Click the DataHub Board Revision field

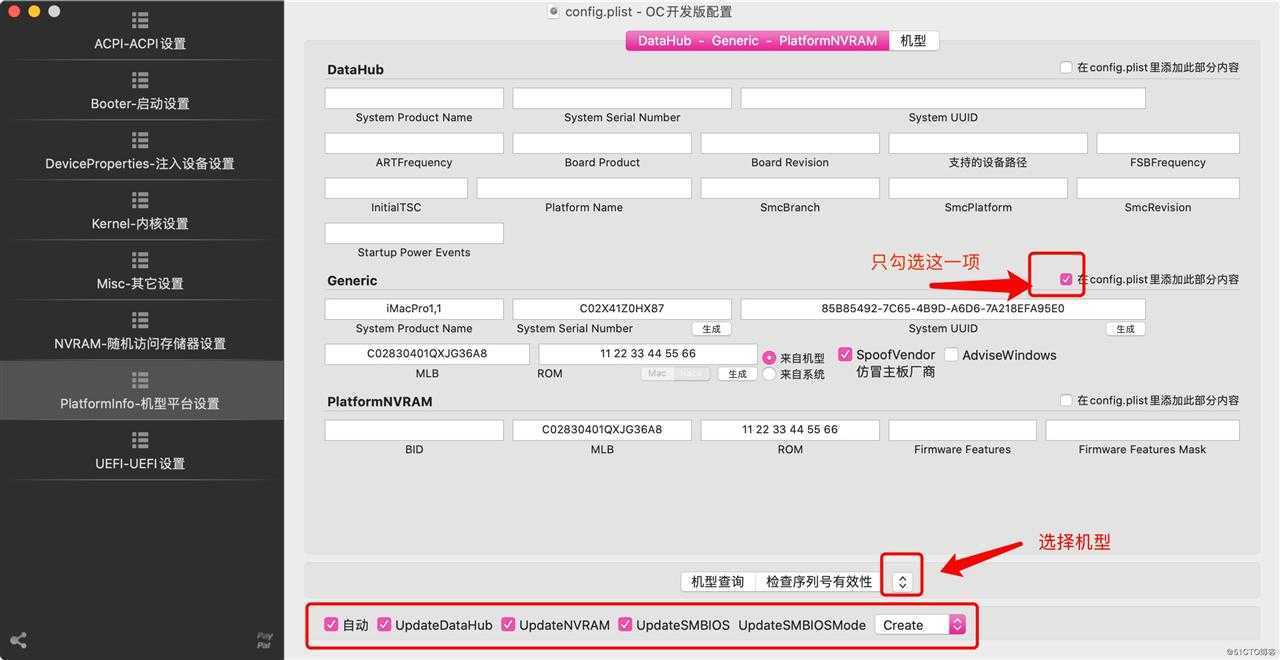point(790,143)
